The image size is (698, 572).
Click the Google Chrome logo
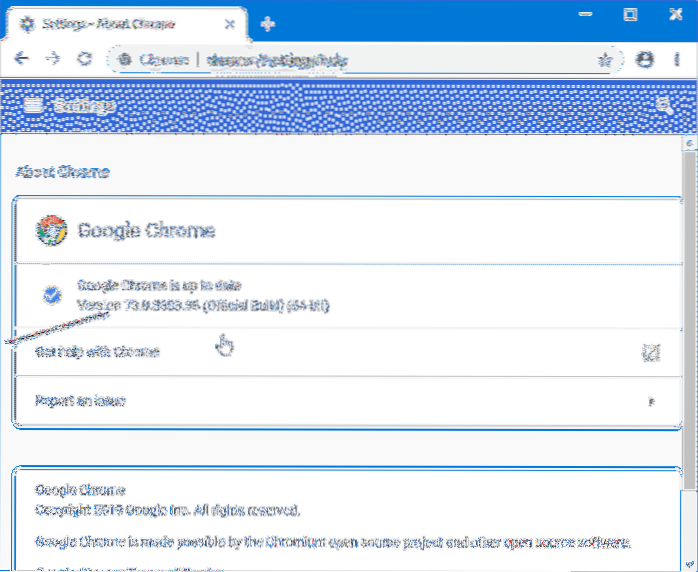[x=51, y=231]
